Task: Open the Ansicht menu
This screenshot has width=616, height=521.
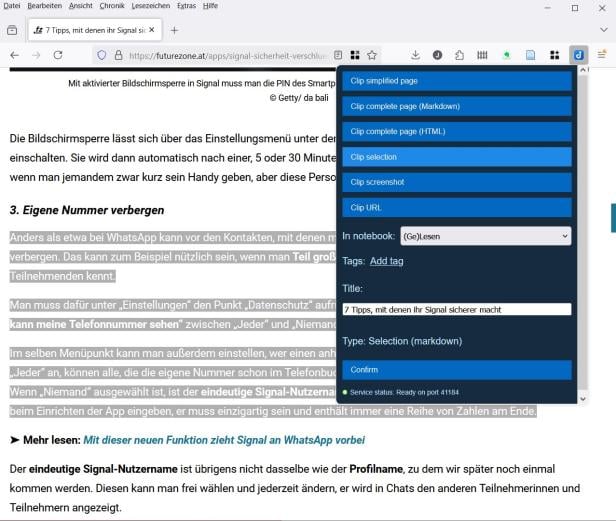Action: tap(81, 6)
